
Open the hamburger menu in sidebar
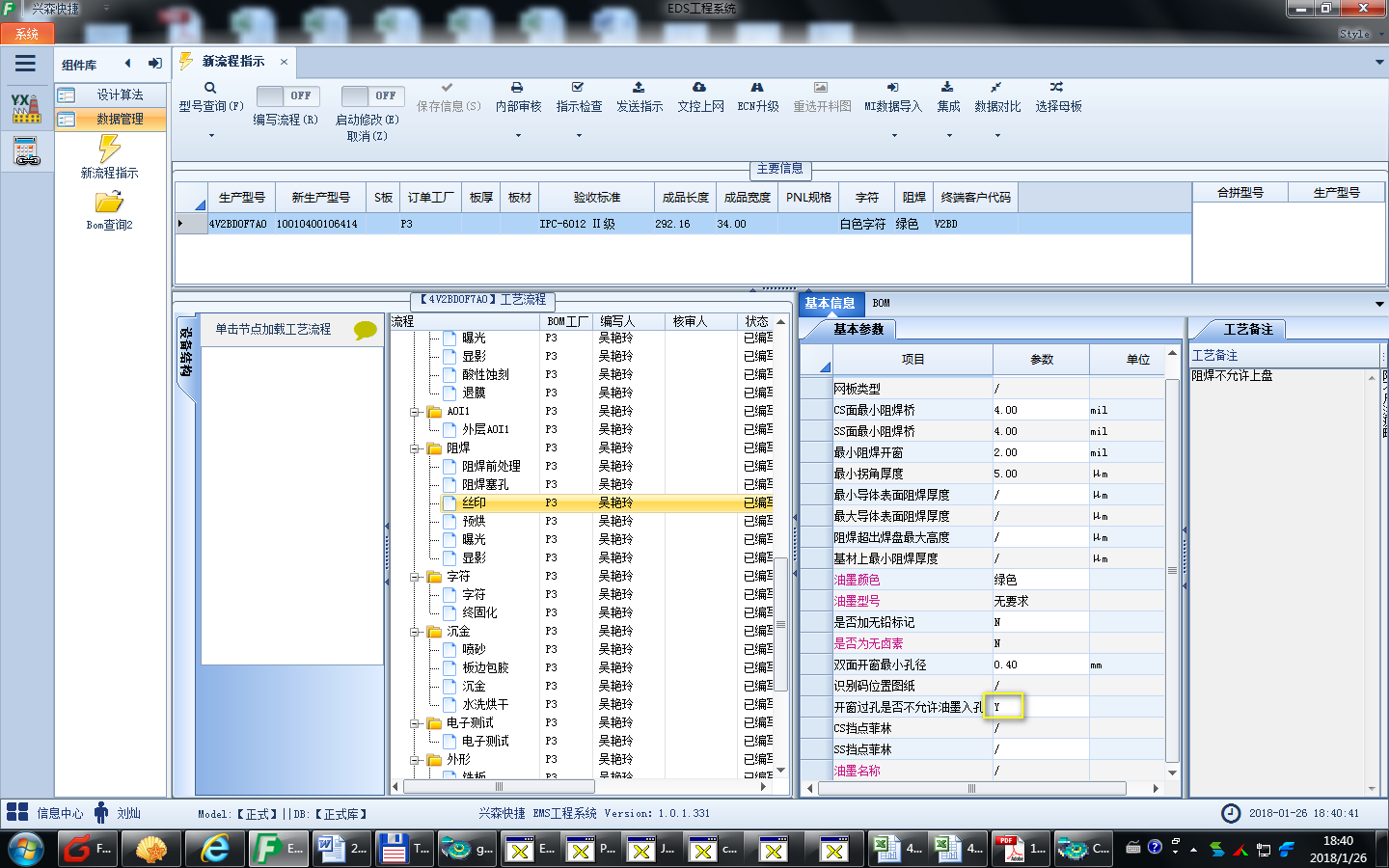click(26, 64)
